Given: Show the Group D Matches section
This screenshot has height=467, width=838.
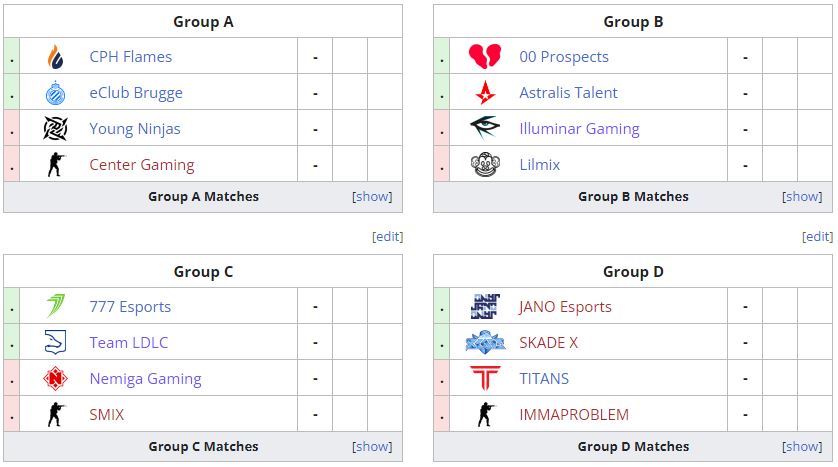Looking at the screenshot, I should (x=803, y=447).
